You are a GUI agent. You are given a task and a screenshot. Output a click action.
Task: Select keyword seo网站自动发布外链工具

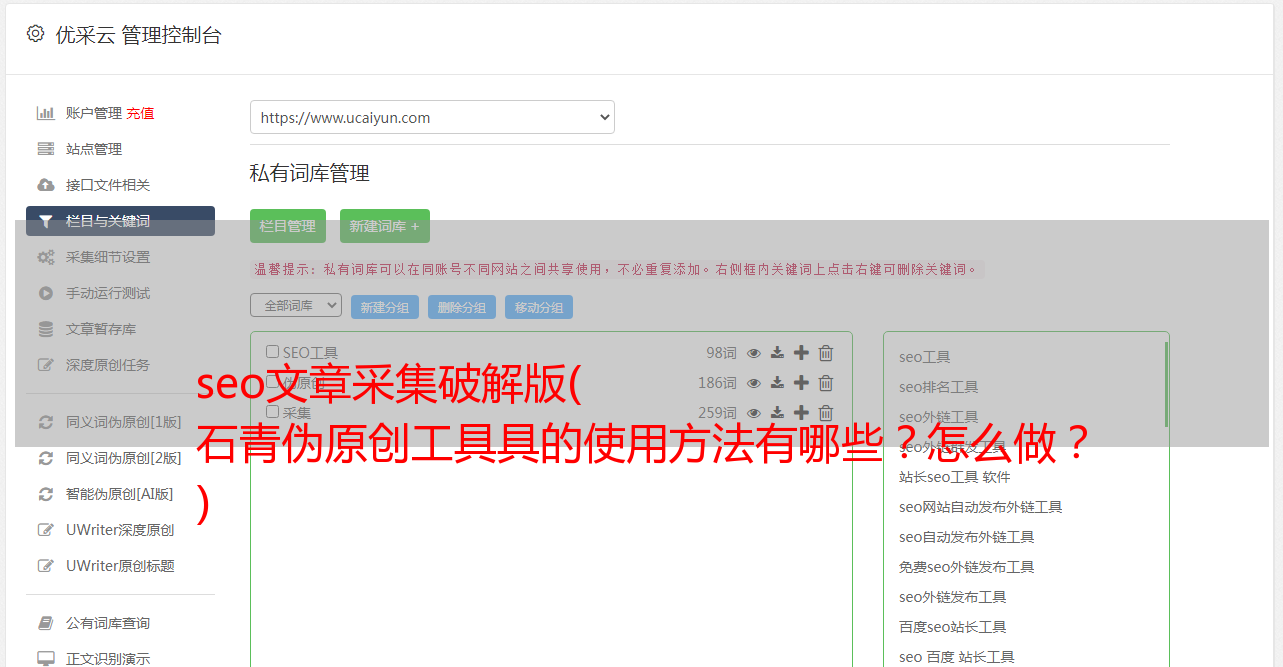pyautogui.click(x=981, y=507)
